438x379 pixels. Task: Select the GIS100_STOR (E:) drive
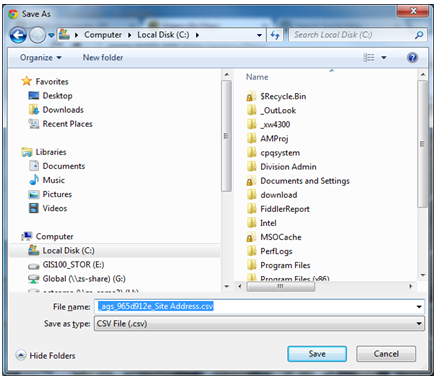[73, 265]
